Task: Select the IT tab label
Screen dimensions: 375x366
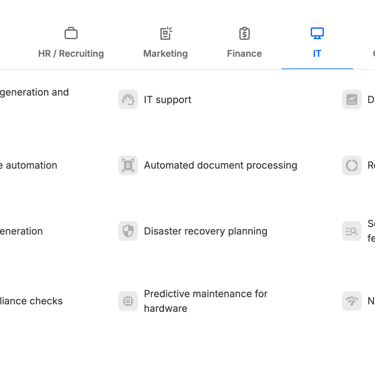Action: 317,54
